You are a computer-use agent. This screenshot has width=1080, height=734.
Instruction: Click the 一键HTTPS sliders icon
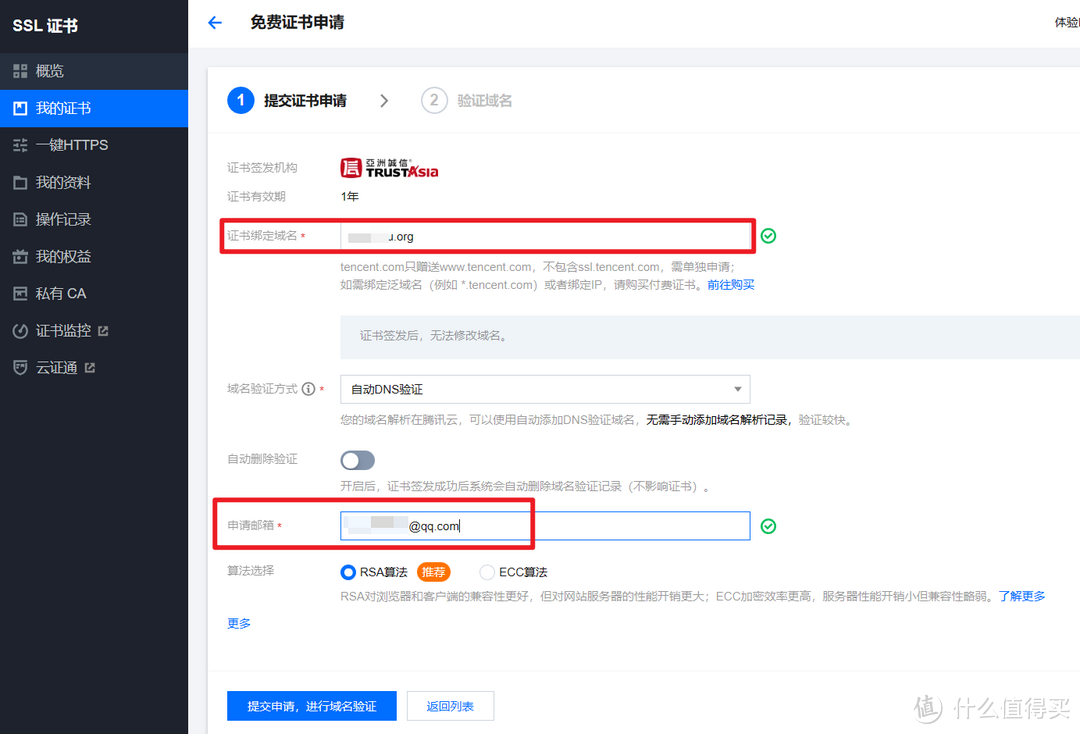coord(20,145)
